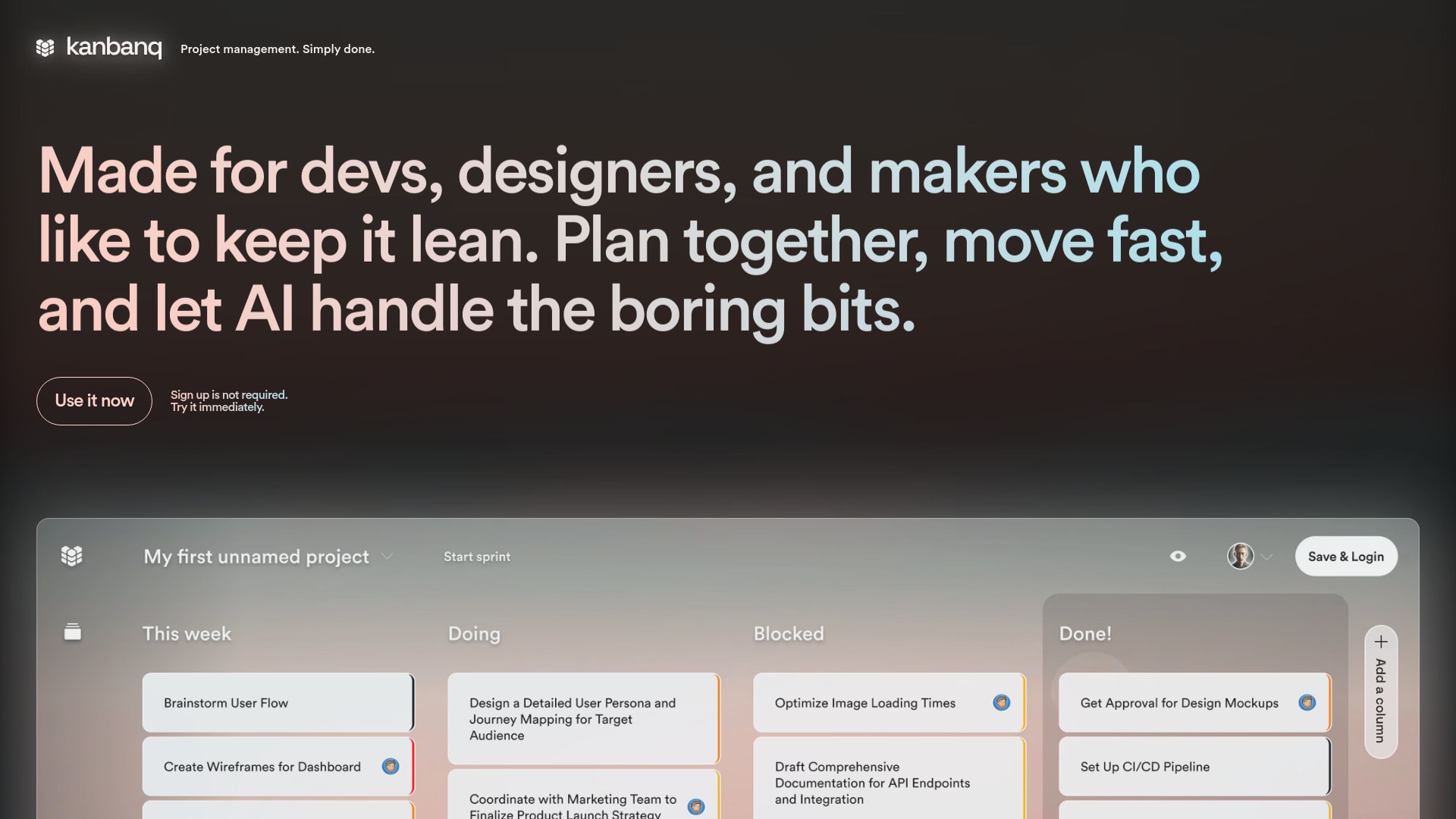This screenshot has height=819, width=1456.
Task: Open the My first unnamed project title
Action: tap(256, 557)
